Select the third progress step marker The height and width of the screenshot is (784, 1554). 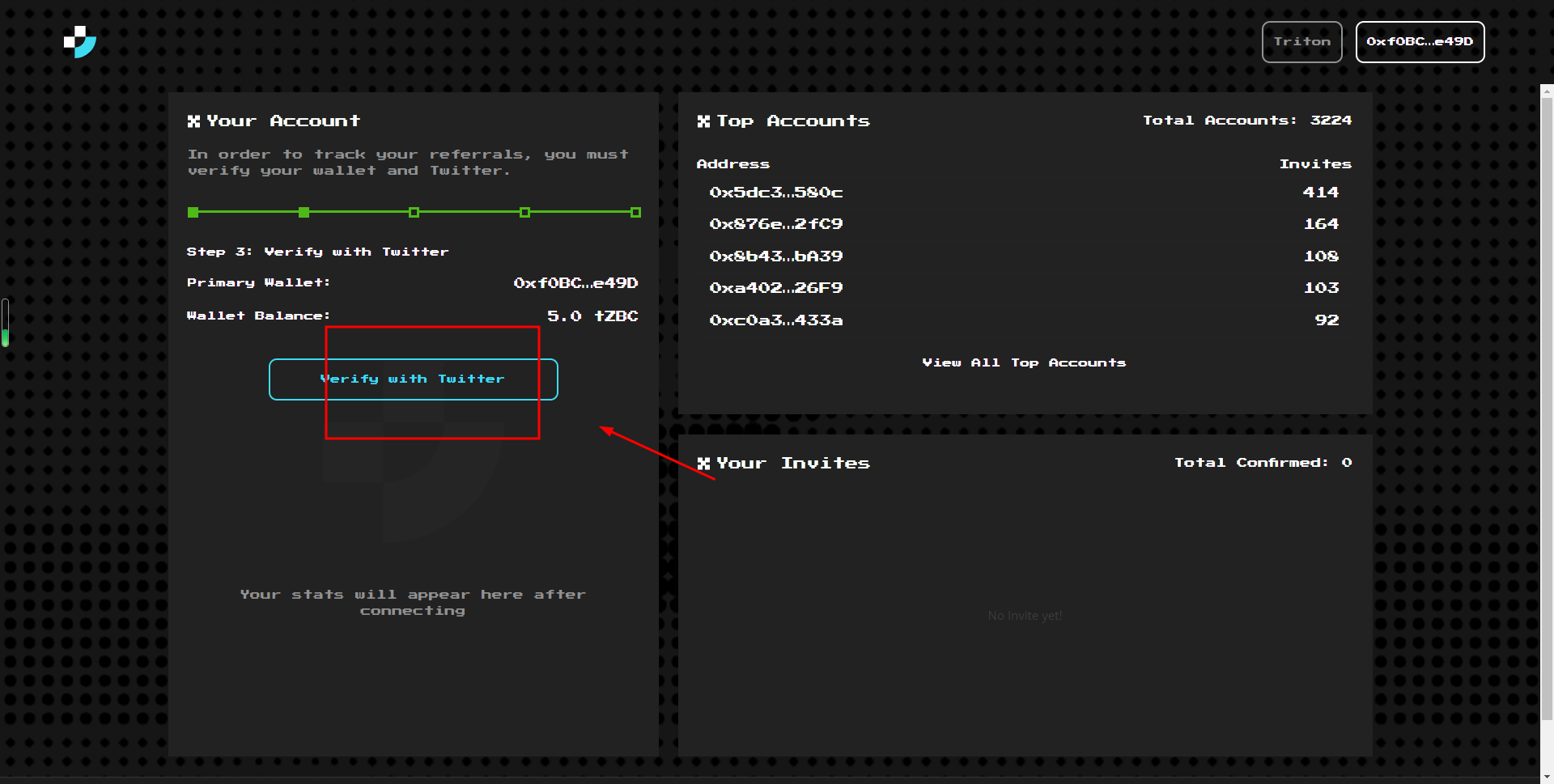(x=414, y=212)
